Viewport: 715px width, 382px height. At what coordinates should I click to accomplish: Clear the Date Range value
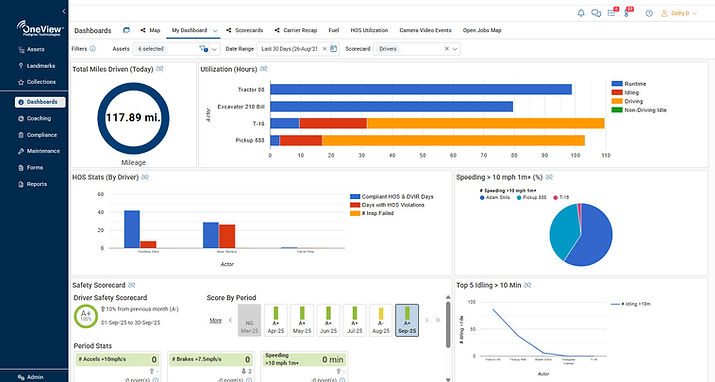(324, 49)
